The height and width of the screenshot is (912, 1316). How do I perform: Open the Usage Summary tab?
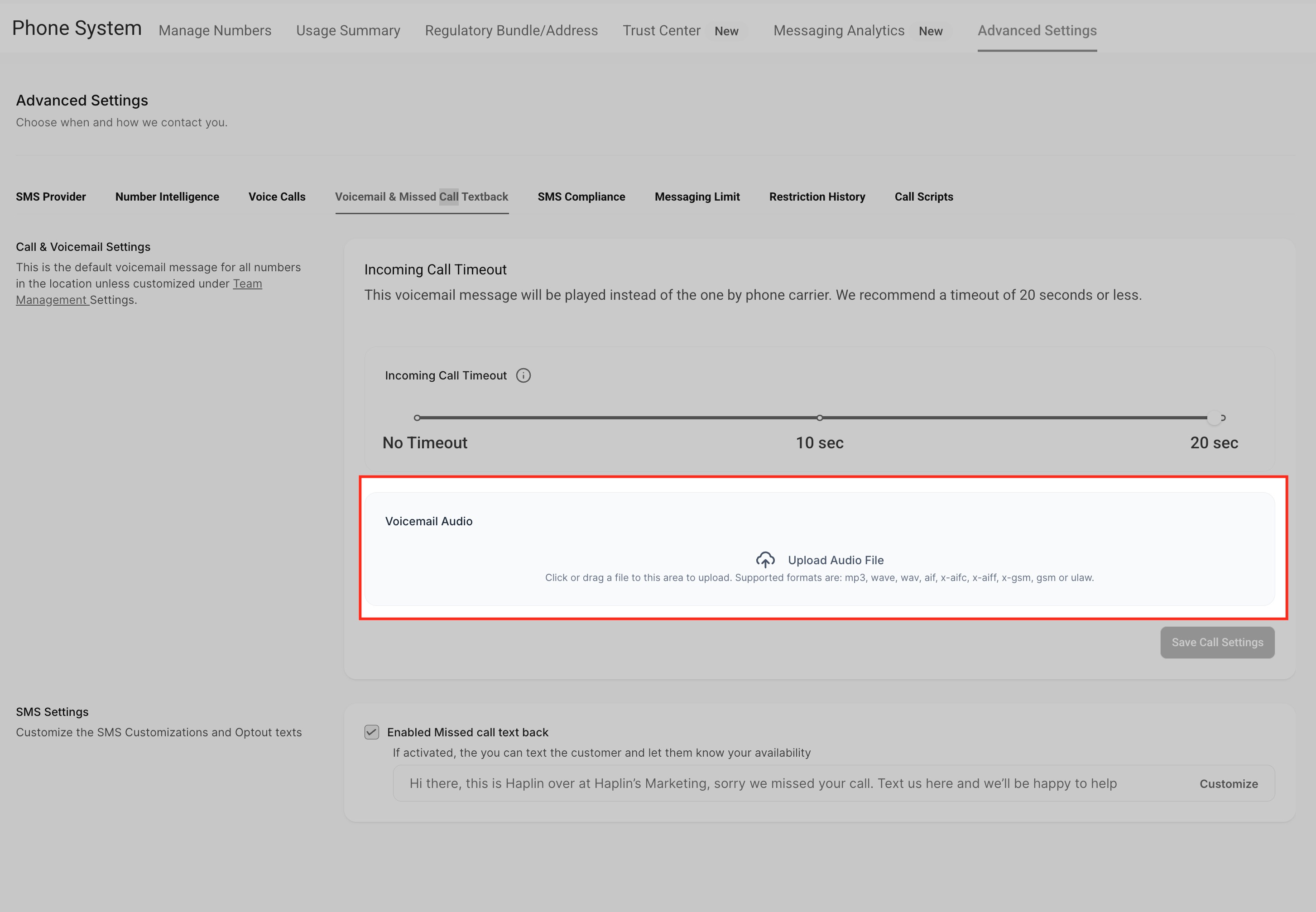(347, 30)
